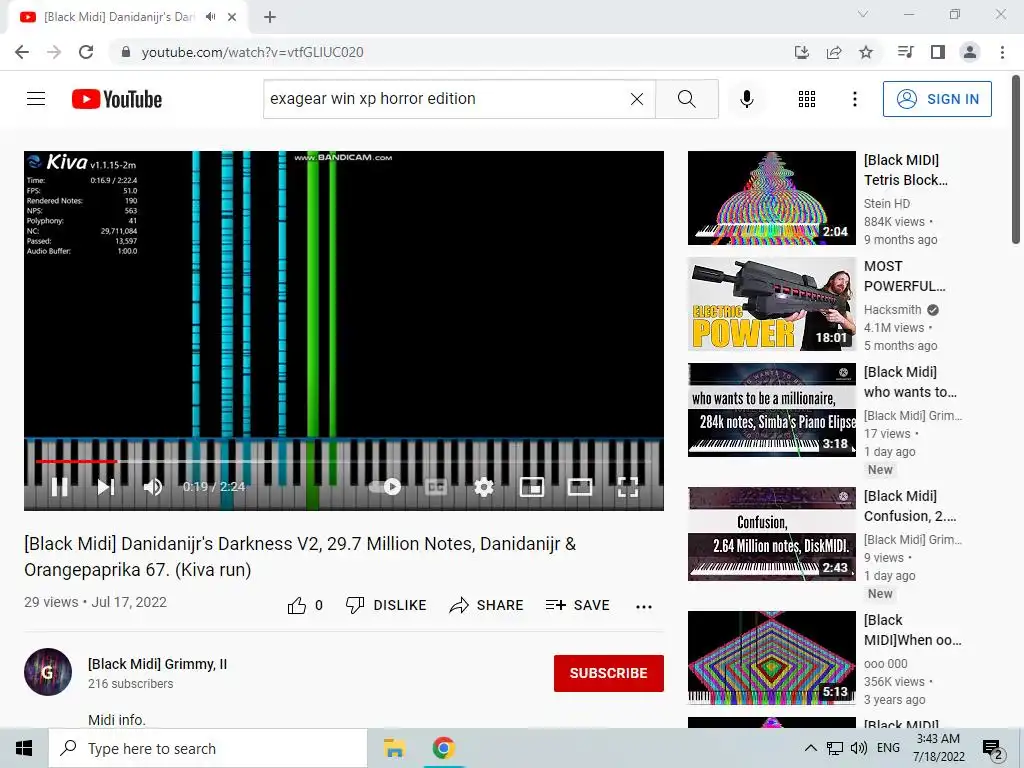Install app icon in address bar
This screenshot has height=768, width=1024.
point(802,52)
